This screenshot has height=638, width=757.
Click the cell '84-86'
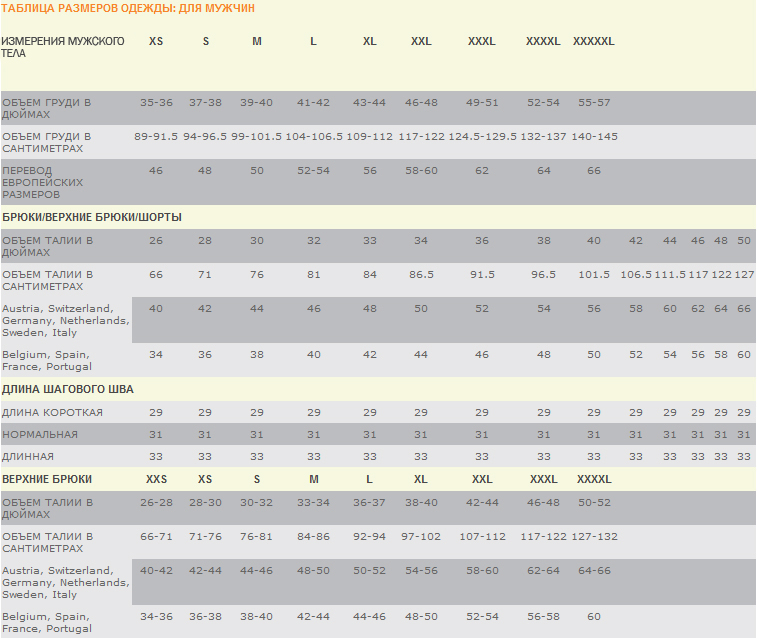click(313, 537)
